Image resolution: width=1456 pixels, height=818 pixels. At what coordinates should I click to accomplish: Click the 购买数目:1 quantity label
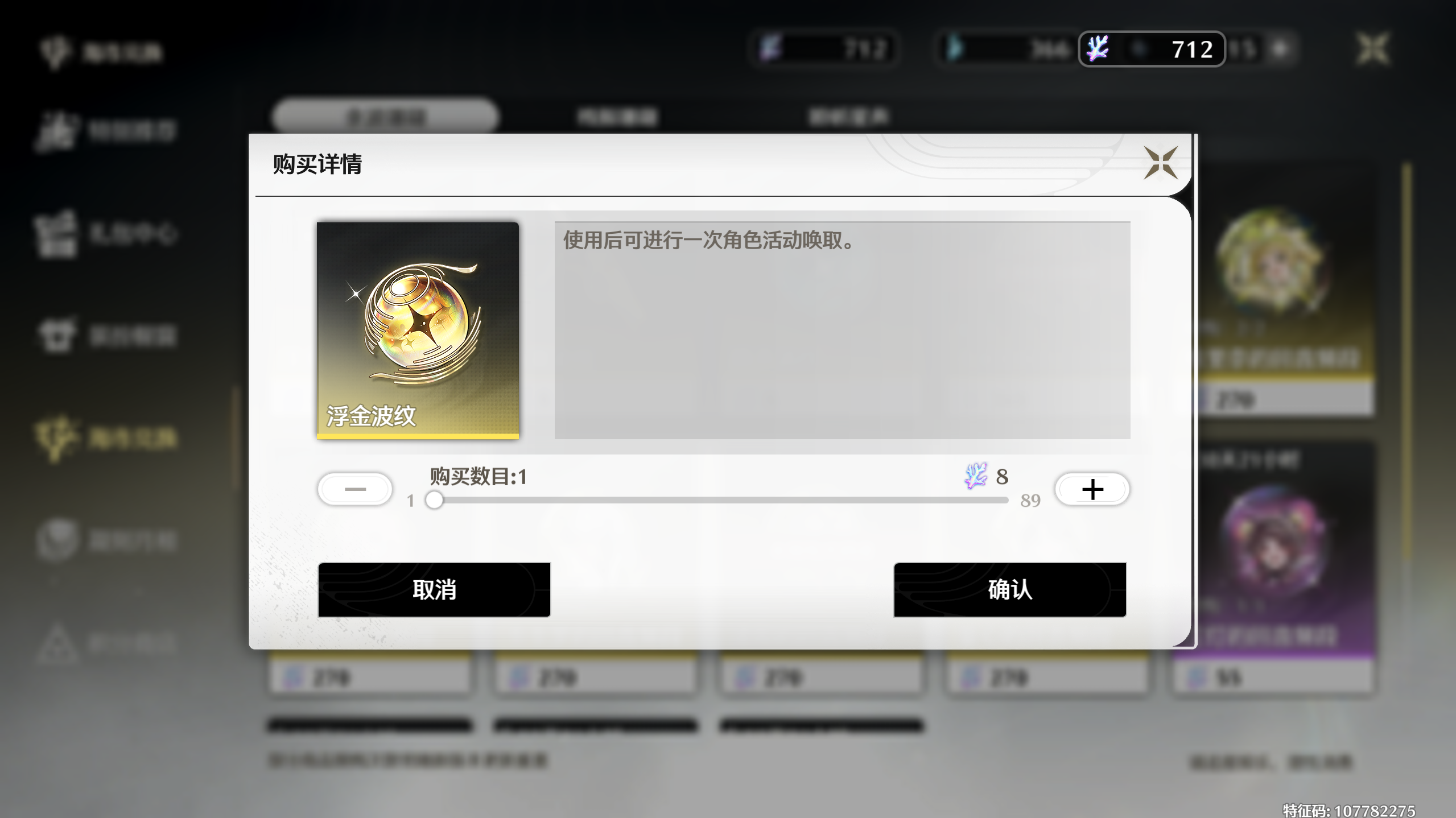tap(479, 477)
